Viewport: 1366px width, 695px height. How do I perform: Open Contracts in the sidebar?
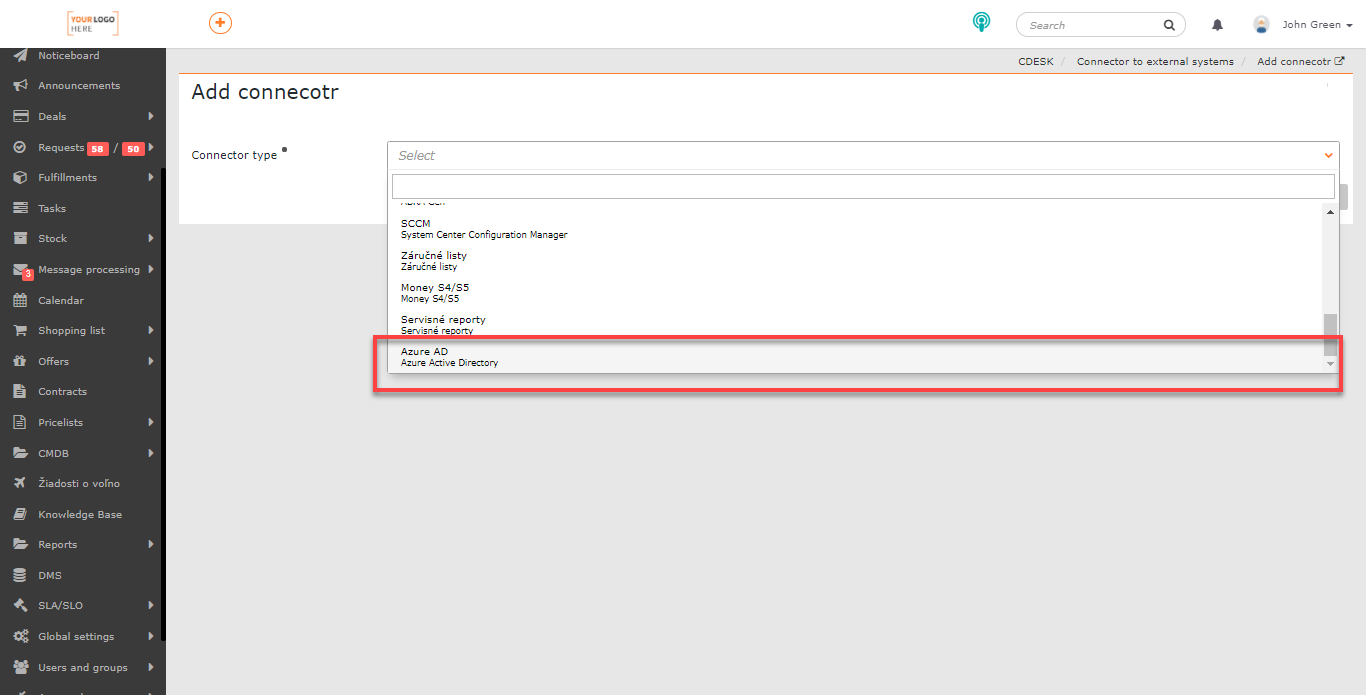click(62, 391)
